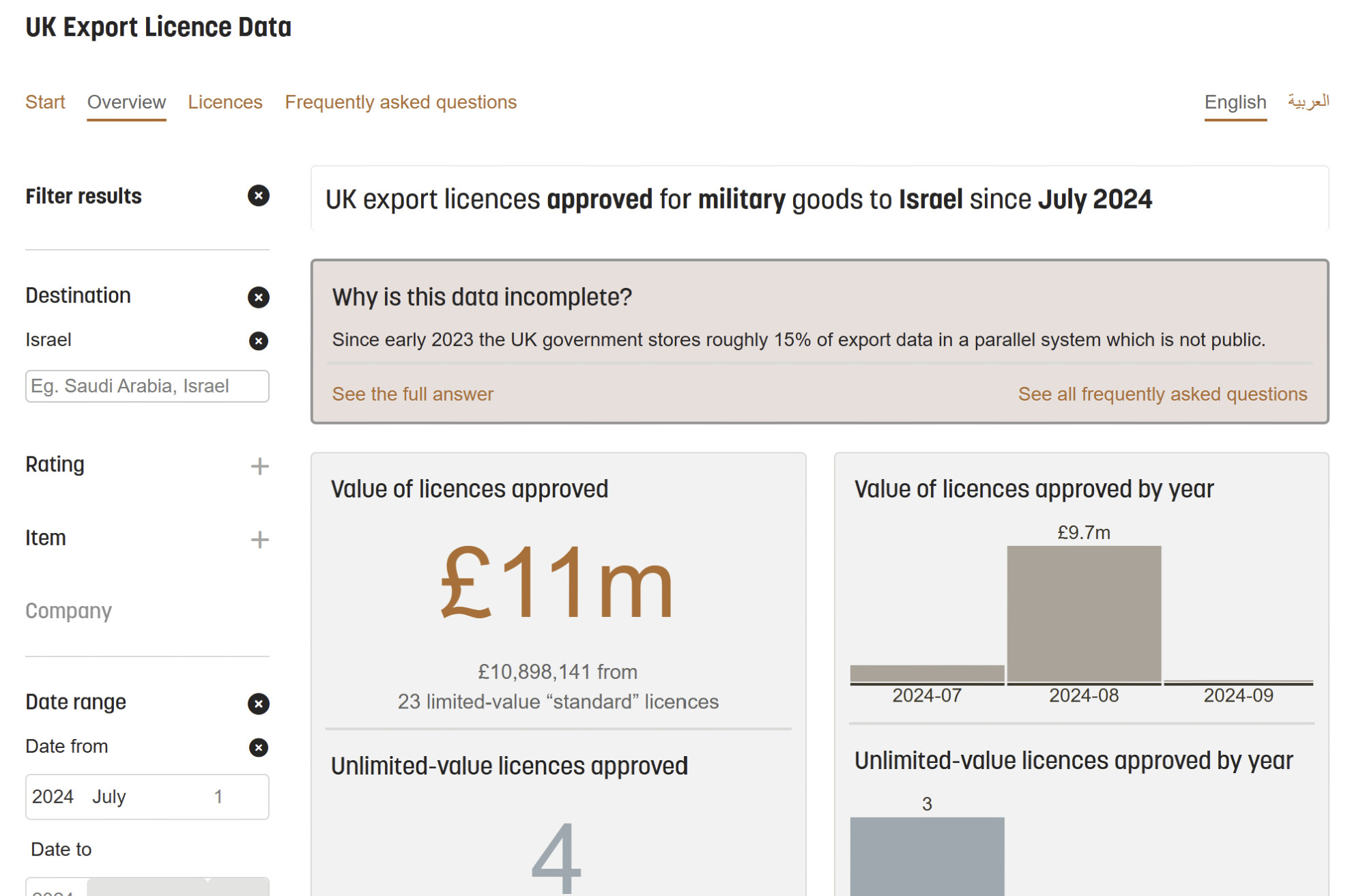Click the Date to label

point(61,850)
